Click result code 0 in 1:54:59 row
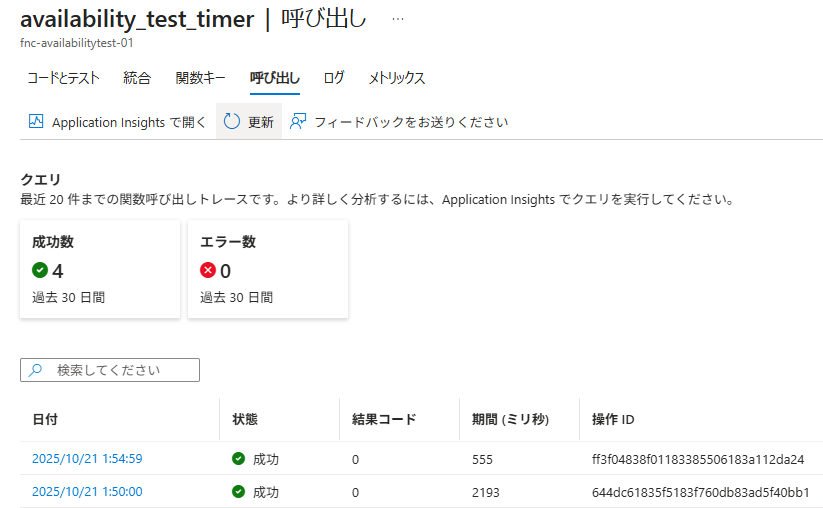Image resolution: width=823 pixels, height=508 pixels. (x=355, y=460)
